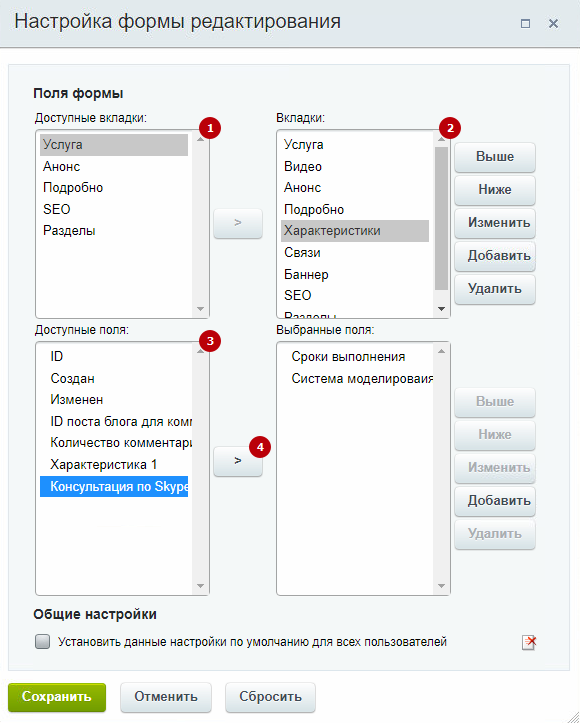Toggle default settings for all users checkbox

[x=42, y=641]
